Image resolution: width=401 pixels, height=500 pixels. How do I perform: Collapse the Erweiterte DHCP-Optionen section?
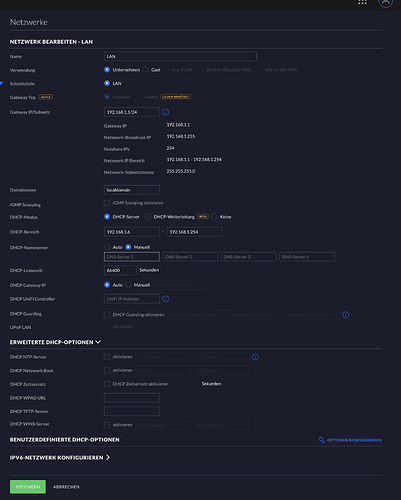(x=98, y=342)
